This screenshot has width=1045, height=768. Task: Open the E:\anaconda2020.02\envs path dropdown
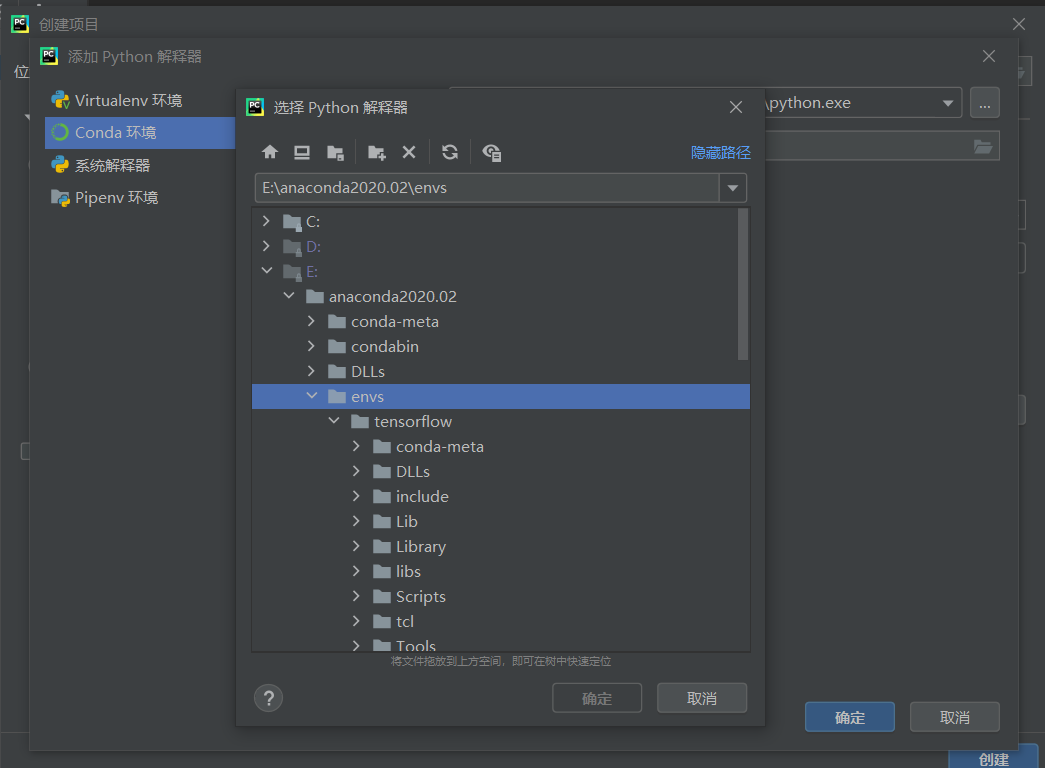click(732, 188)
